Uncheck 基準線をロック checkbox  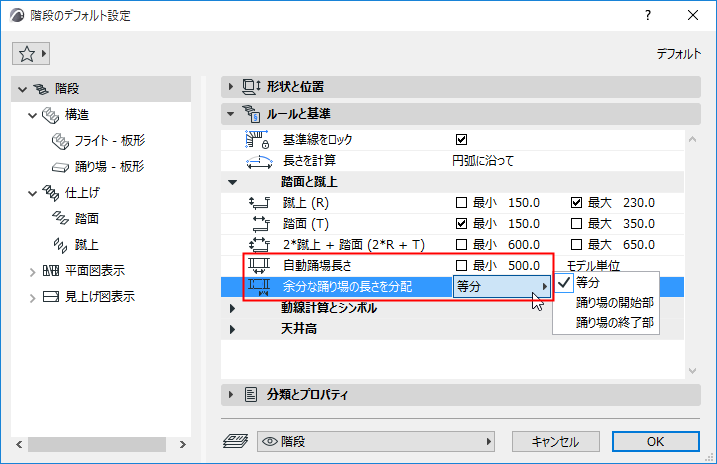(x=461, y=139)
